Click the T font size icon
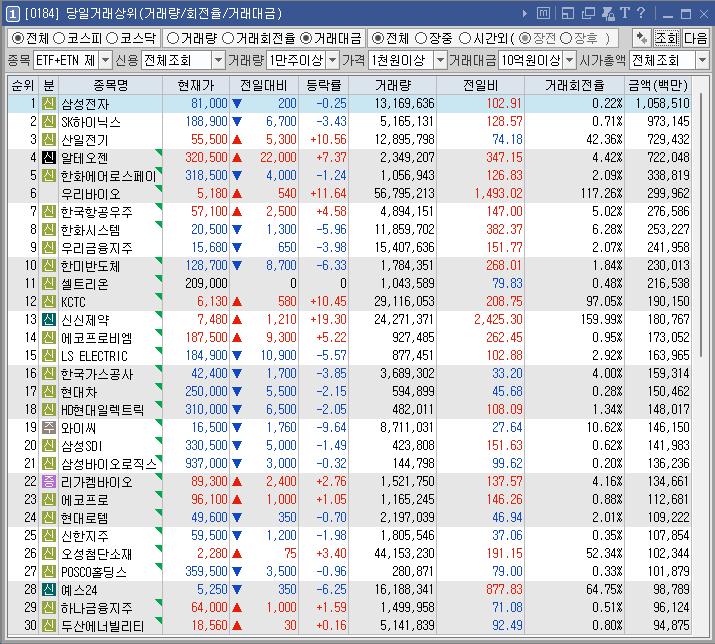Viewport: 715px width, 644px height. point(625,13)
